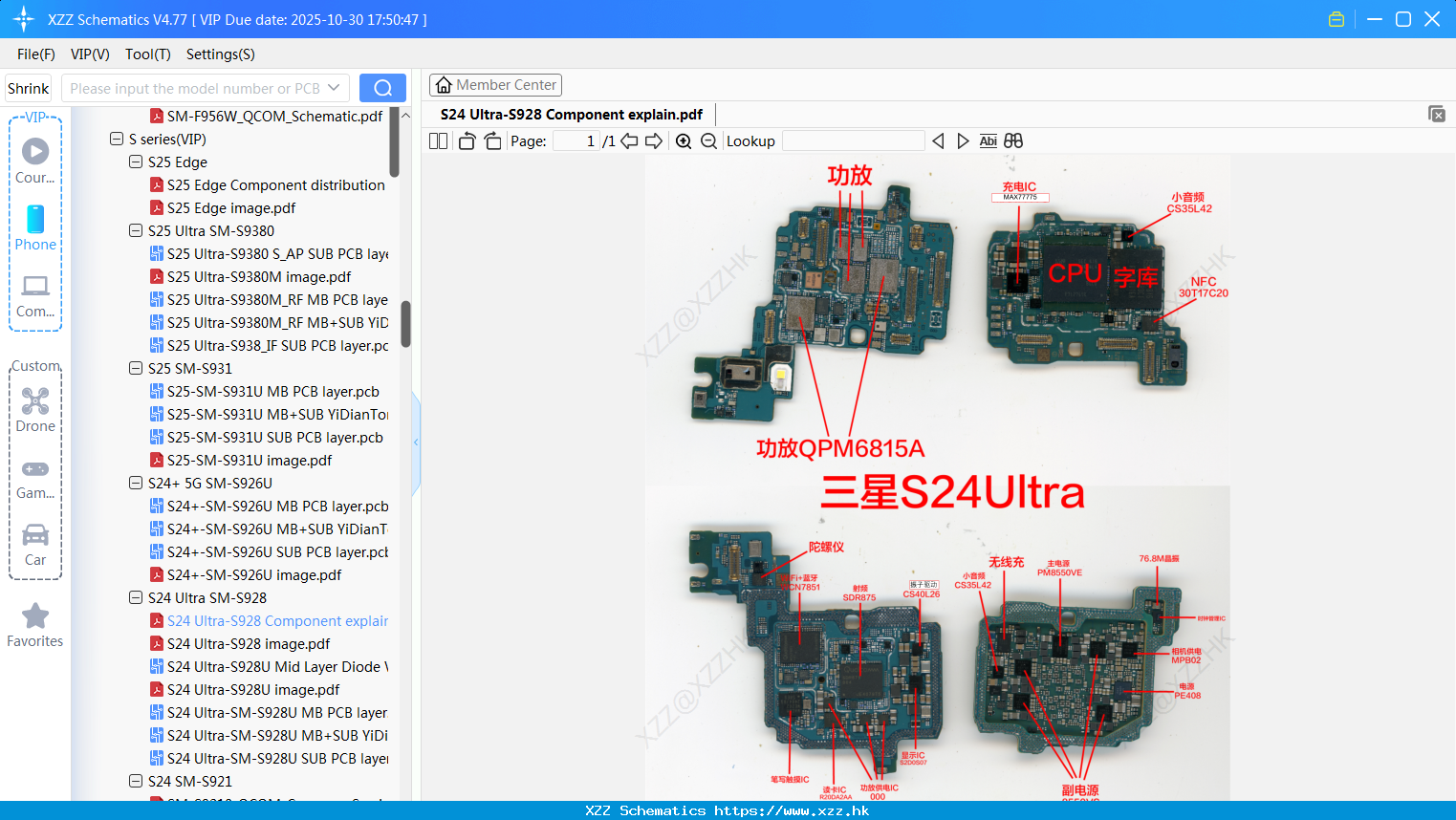Click the Lookup text field
This screenshot has width=1456, height=820.
tap(854, 141)
